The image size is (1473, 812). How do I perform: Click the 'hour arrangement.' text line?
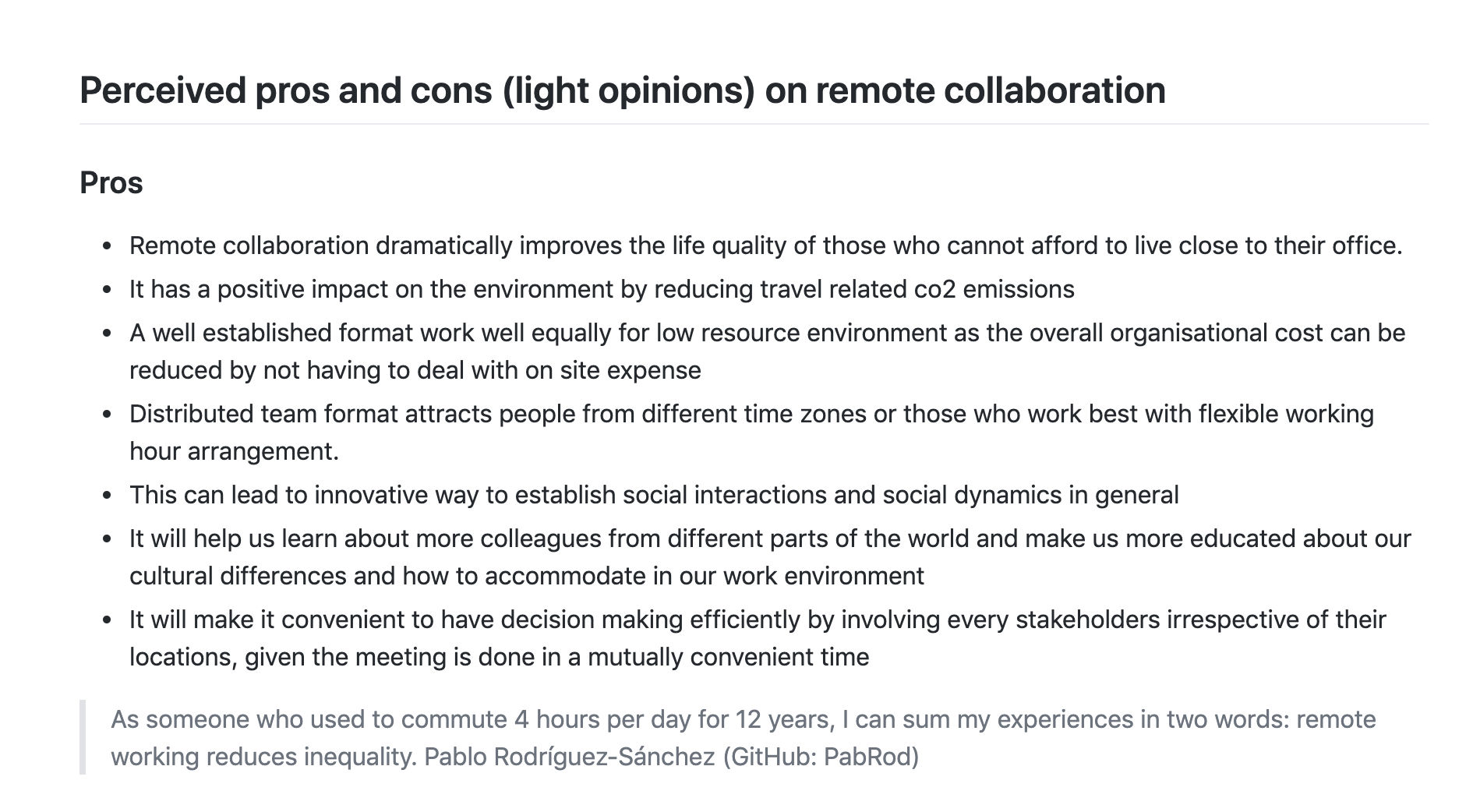coord(234,451)
